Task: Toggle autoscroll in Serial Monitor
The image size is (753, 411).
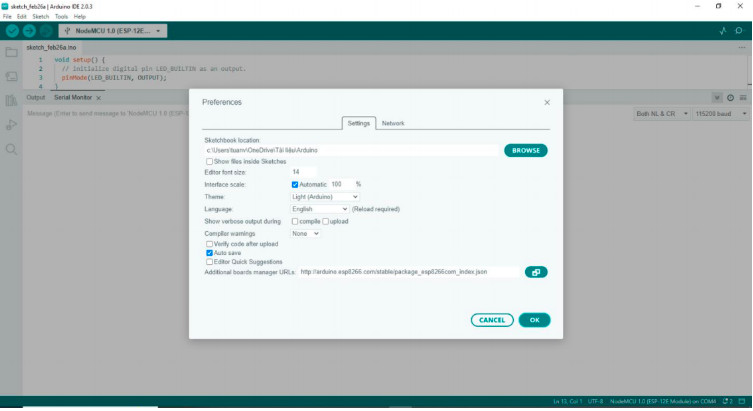Action: [717, 97]
